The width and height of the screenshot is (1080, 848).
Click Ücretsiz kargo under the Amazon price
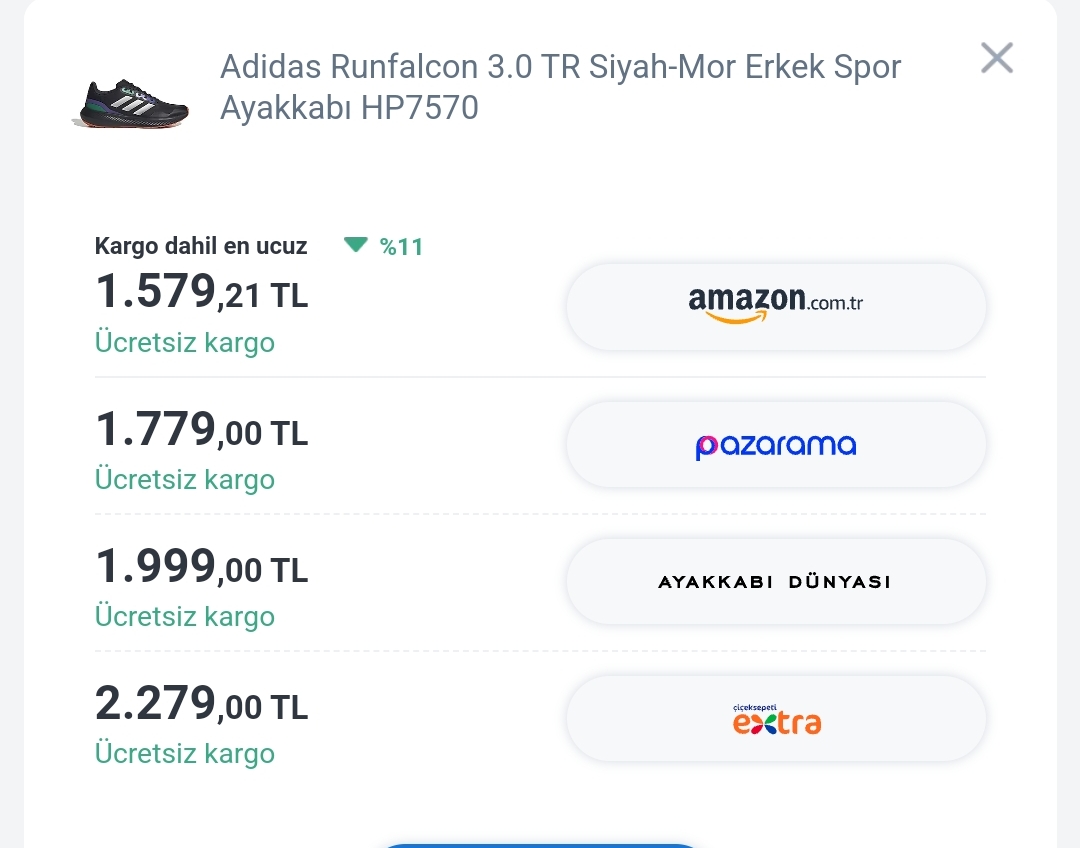click(x=184, y=342)
